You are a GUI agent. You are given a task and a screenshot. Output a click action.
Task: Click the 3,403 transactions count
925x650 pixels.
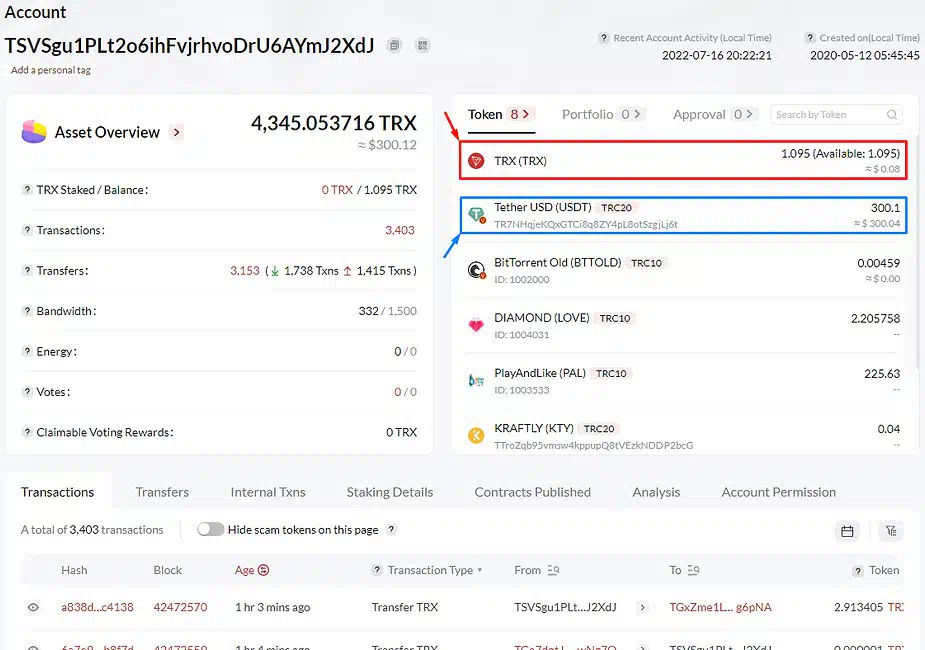(x=400, y=230)
